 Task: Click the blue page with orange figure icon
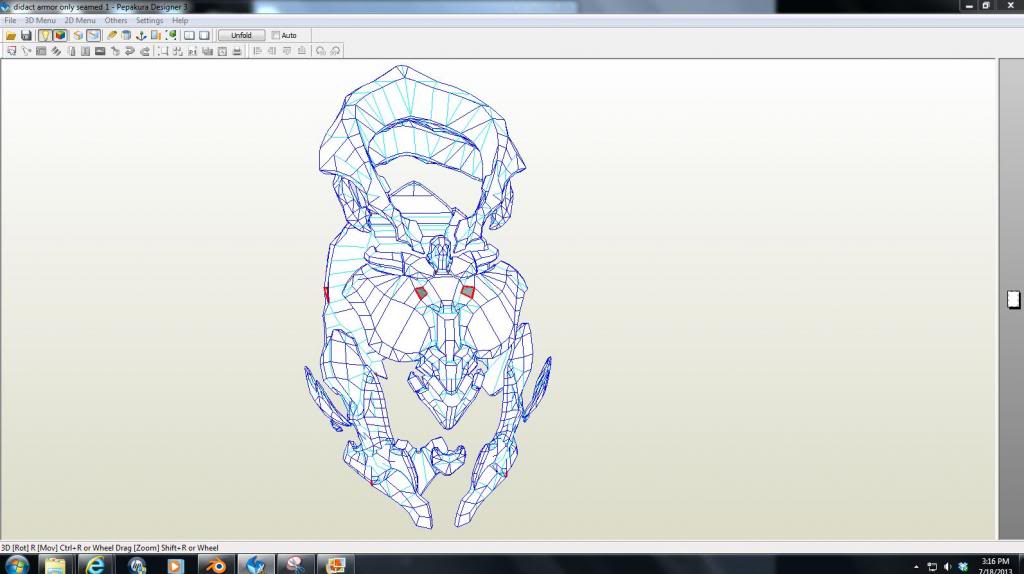156,35
